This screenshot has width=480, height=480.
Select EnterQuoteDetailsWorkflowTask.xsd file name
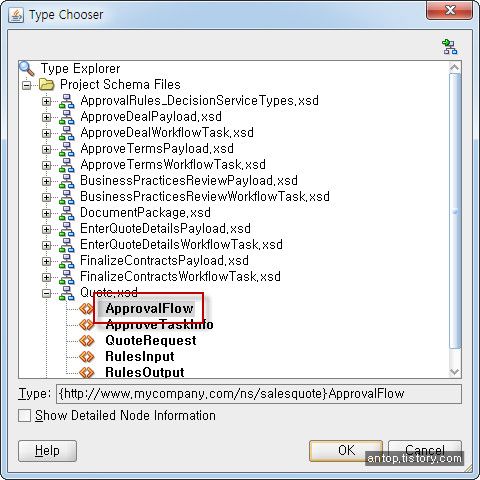click(181, 245)
